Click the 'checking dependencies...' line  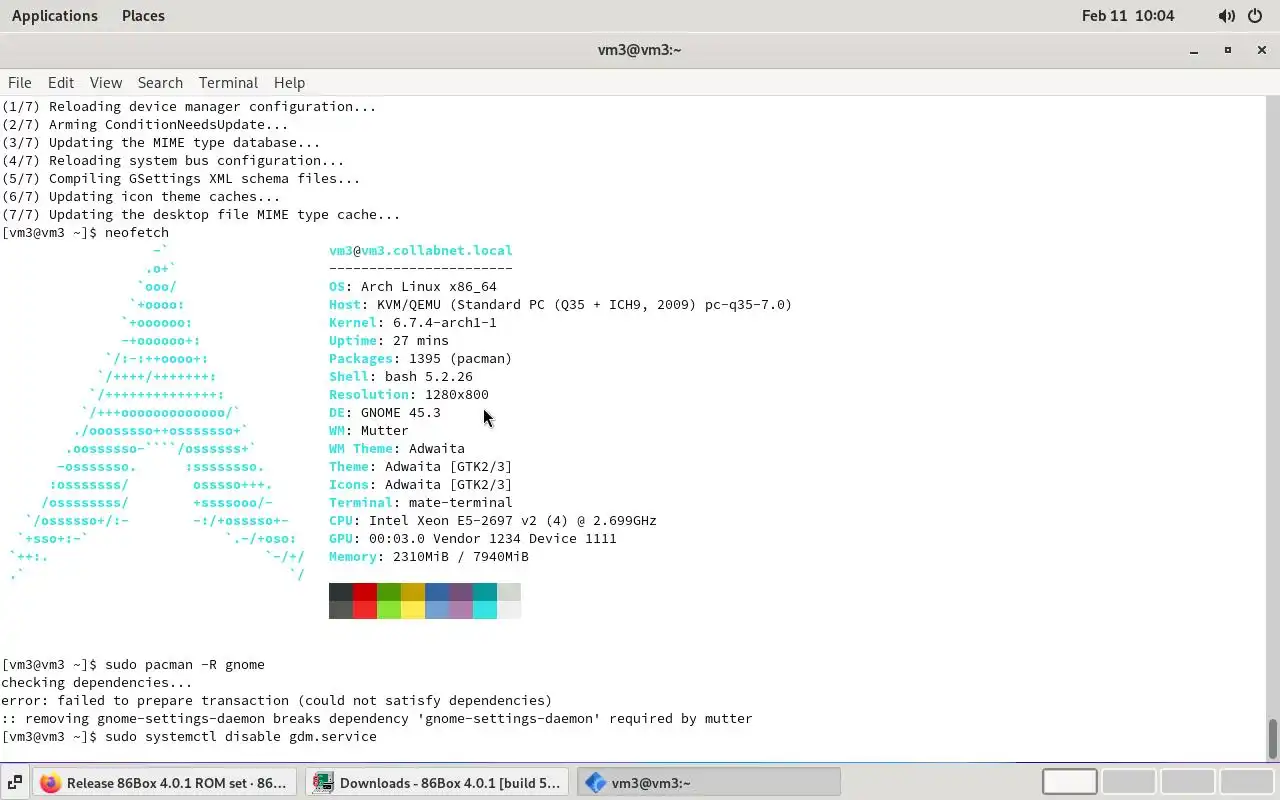97,683
